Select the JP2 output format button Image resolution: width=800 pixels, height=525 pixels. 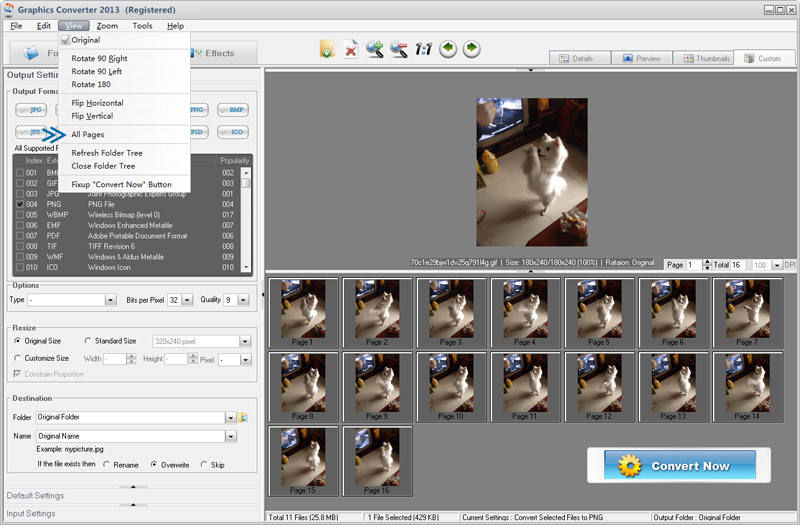[31, 132]
